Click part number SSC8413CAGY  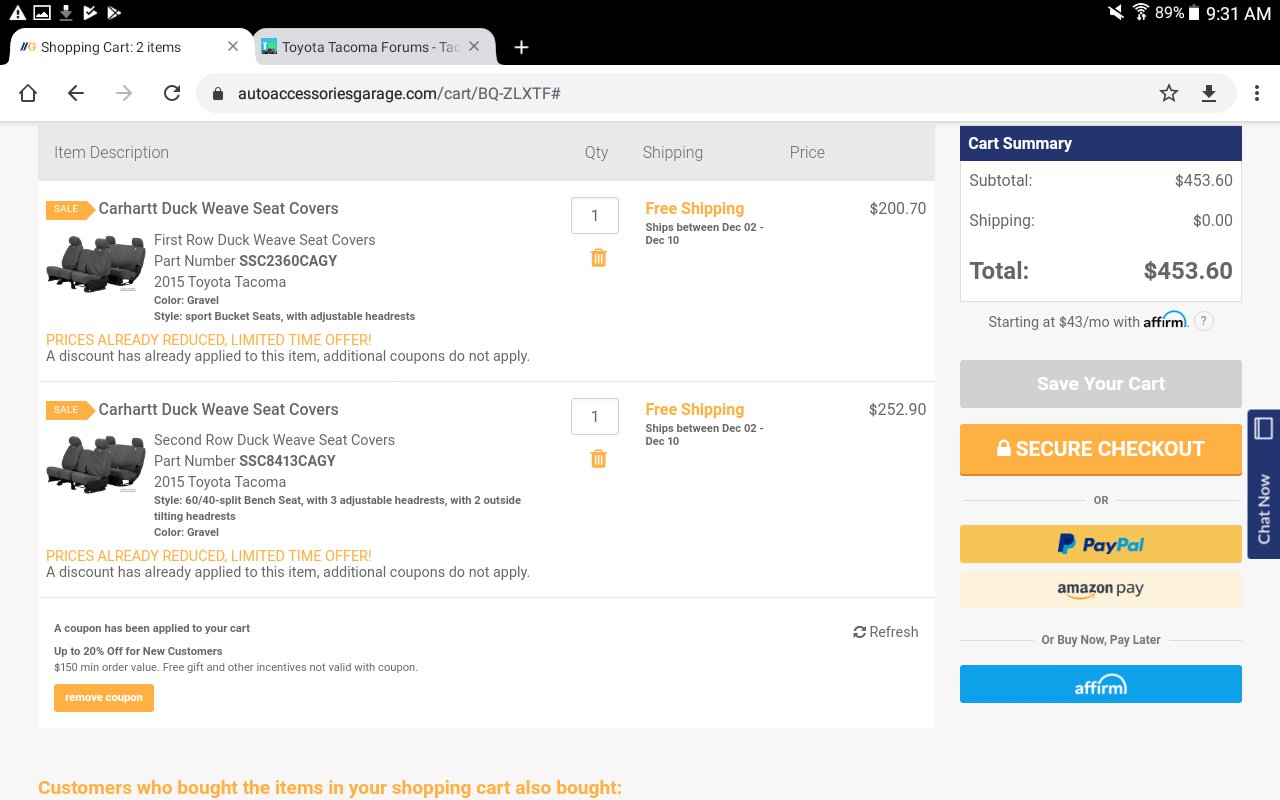pos(287,461)
